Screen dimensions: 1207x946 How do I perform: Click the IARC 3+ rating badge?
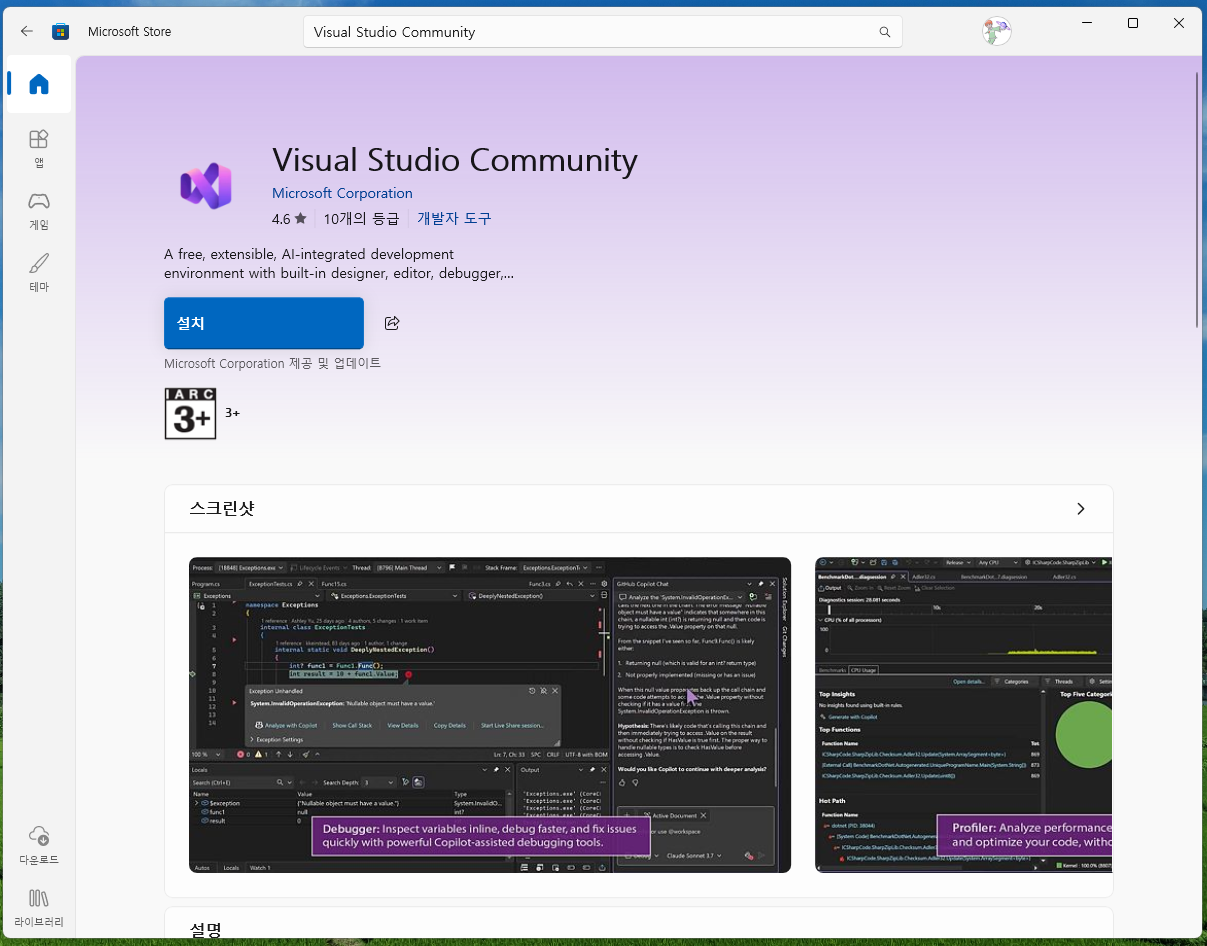click(x=190, y=413)
